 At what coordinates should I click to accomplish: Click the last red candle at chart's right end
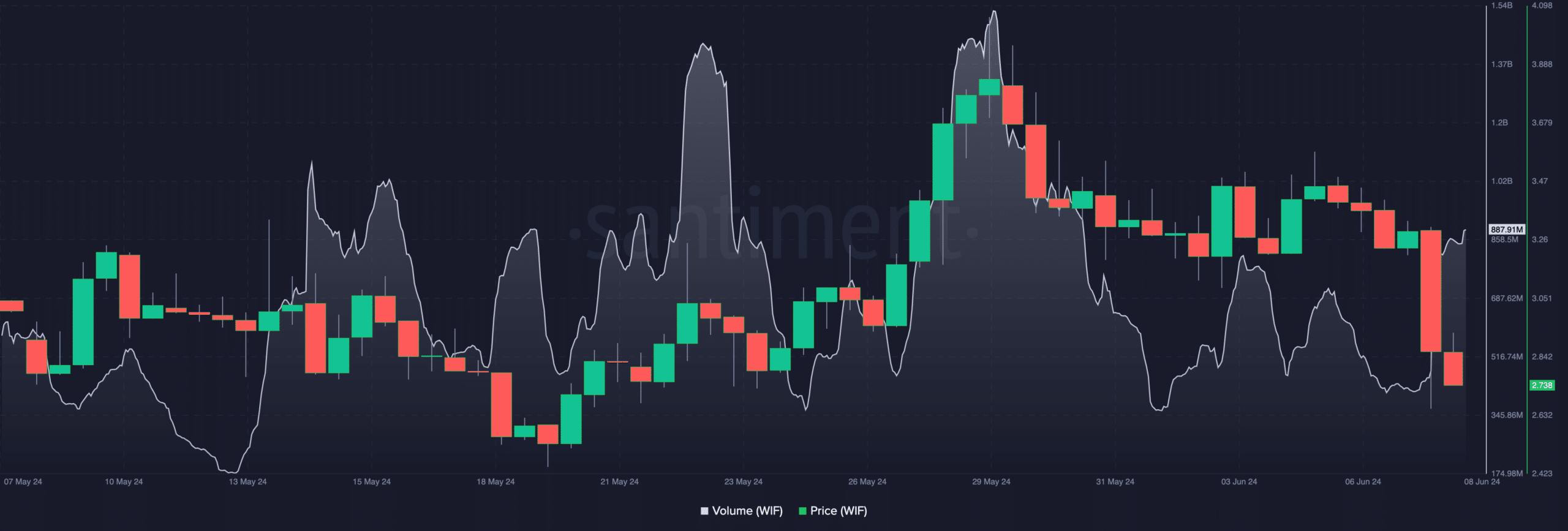click(1453, 369)
